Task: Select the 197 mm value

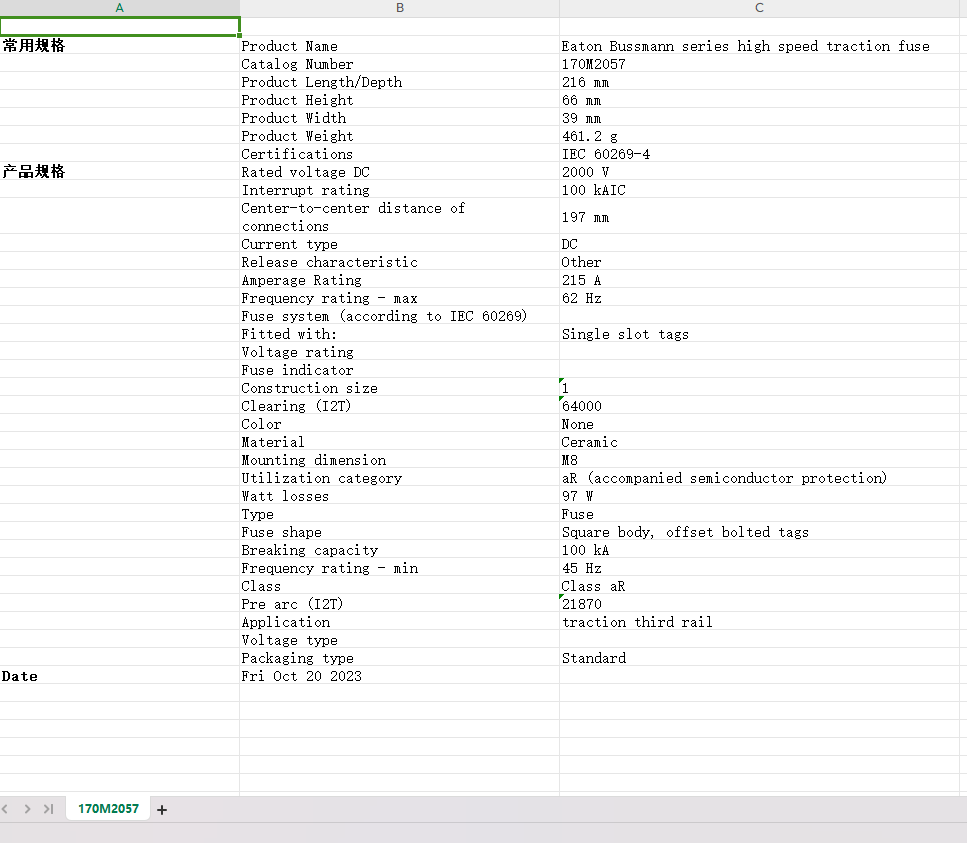Action: [759, 216]
